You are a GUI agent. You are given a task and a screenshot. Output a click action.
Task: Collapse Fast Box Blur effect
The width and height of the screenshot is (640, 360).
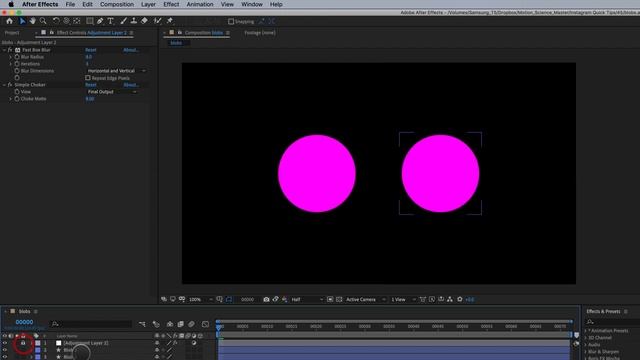(x=4, y=50)
